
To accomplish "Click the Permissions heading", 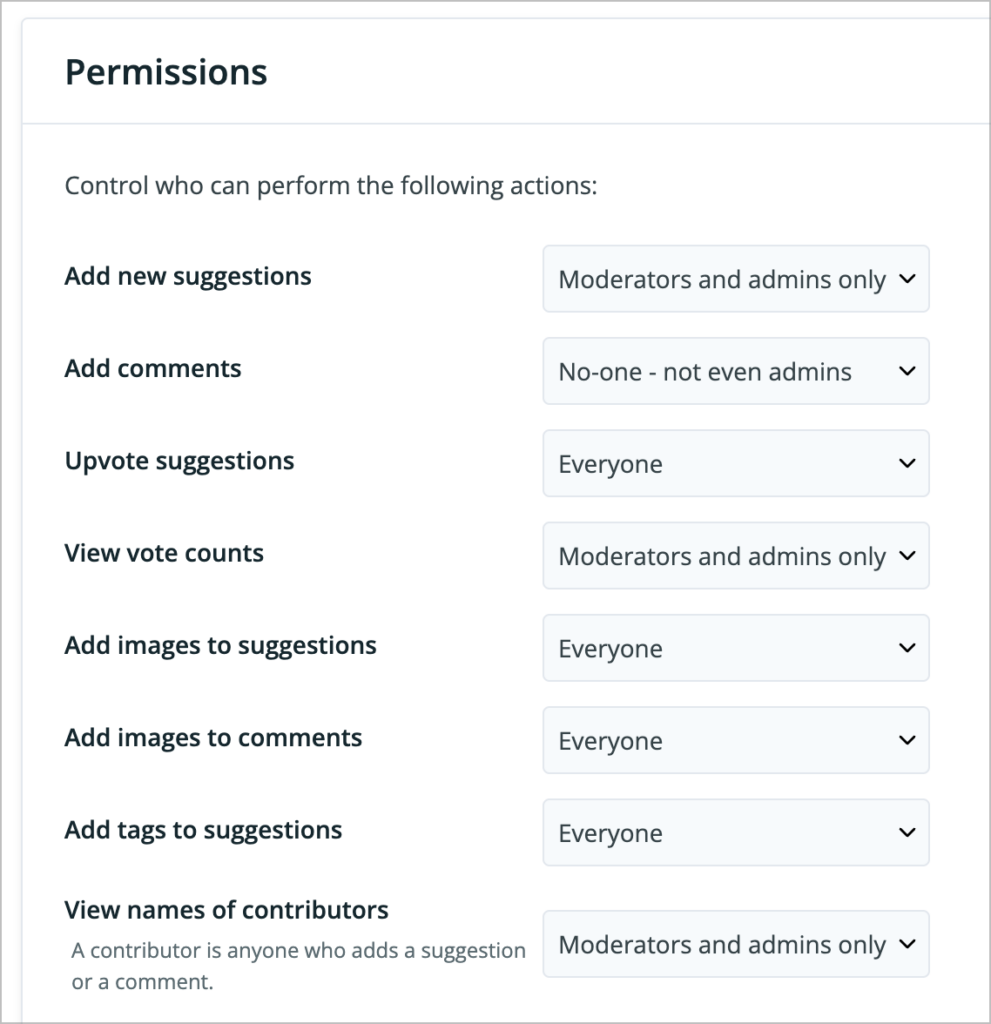I will click(x=166, y=72).
